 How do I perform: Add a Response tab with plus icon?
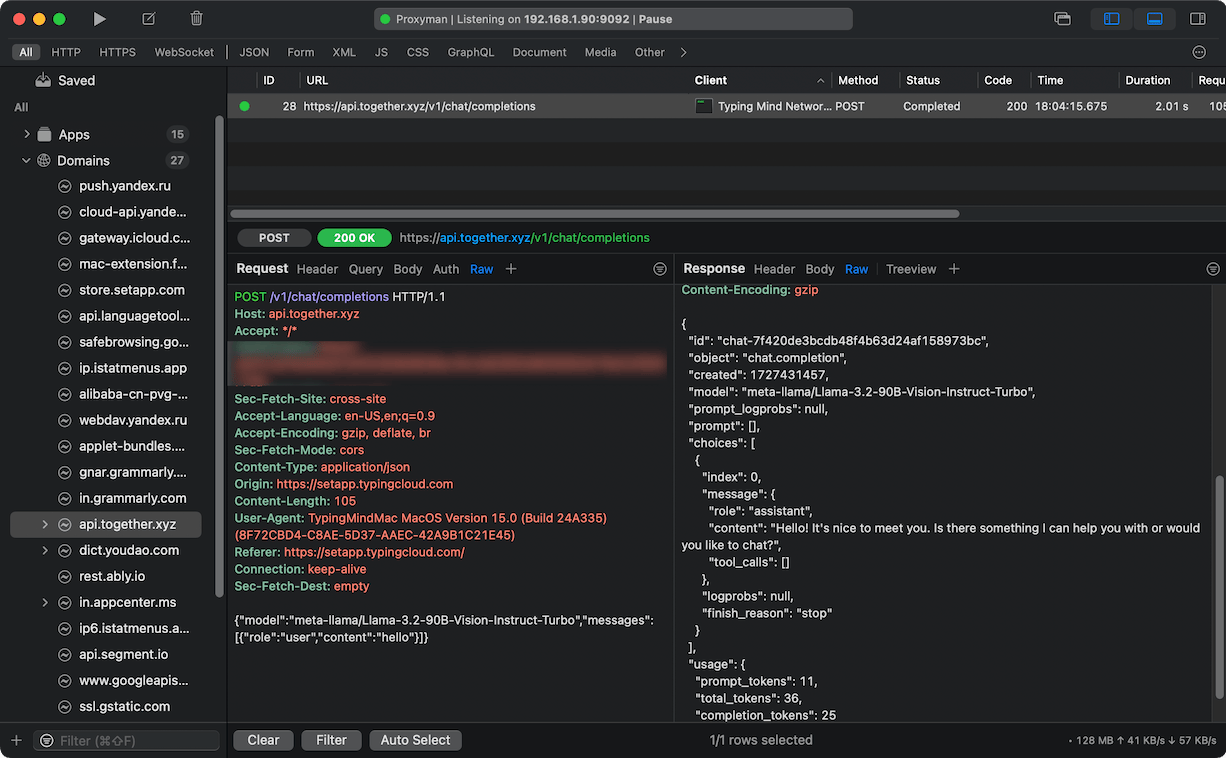click(954, 269)
